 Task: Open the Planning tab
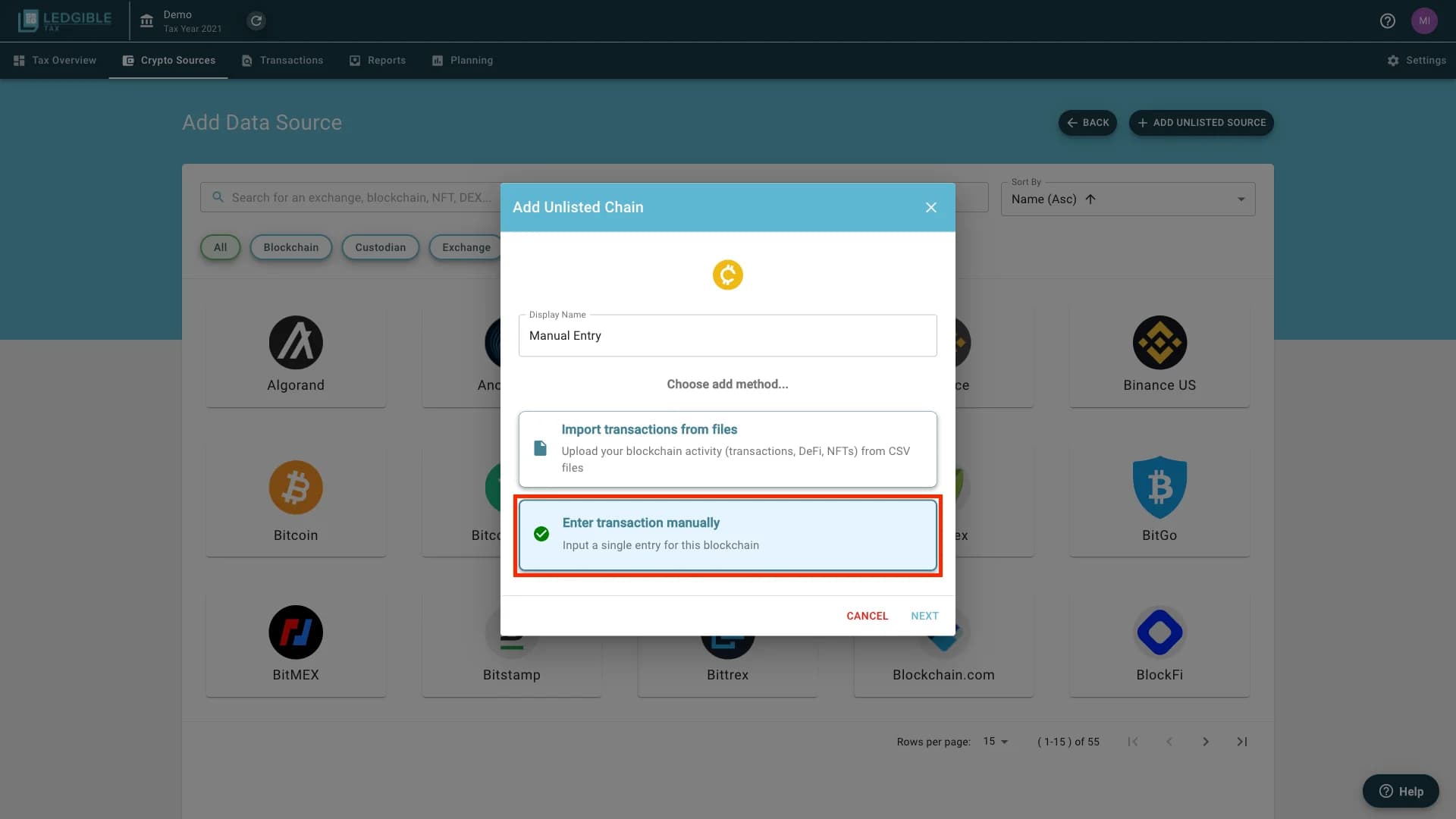click(463, 60)
